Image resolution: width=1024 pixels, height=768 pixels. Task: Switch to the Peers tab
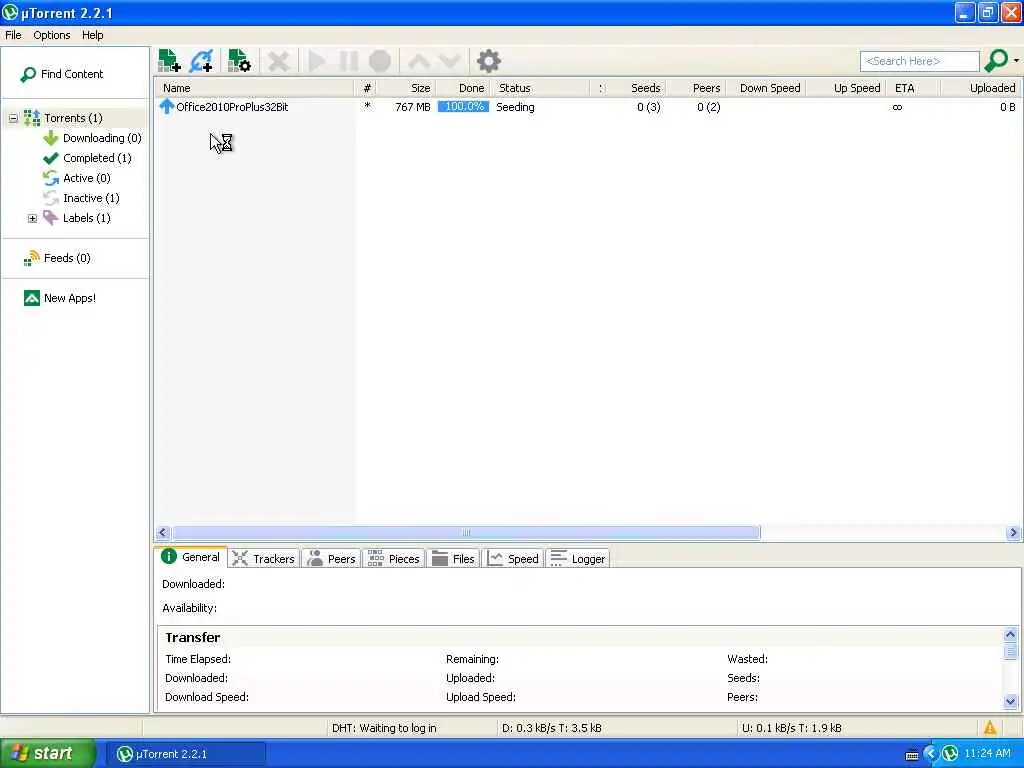pos(332,559)
